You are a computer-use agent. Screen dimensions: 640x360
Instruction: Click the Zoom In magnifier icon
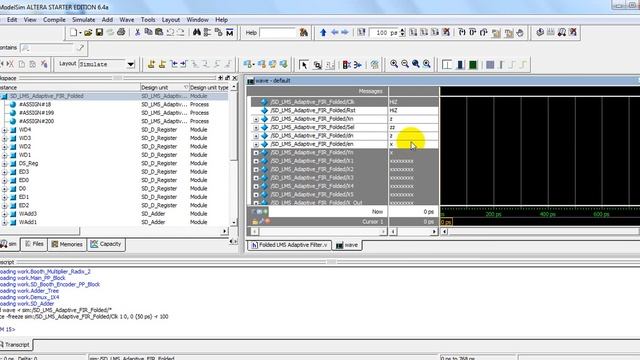tap(394, 64)
